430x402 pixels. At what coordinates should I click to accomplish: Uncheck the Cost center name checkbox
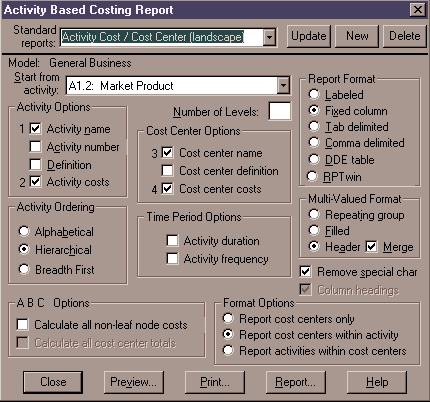167,153
